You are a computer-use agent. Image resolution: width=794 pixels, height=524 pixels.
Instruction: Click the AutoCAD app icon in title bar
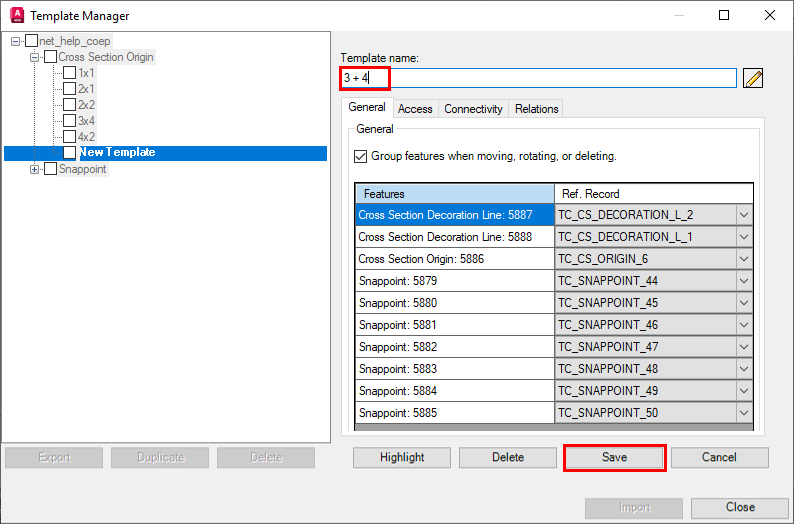pyautogui.click(x=17, y=16)
